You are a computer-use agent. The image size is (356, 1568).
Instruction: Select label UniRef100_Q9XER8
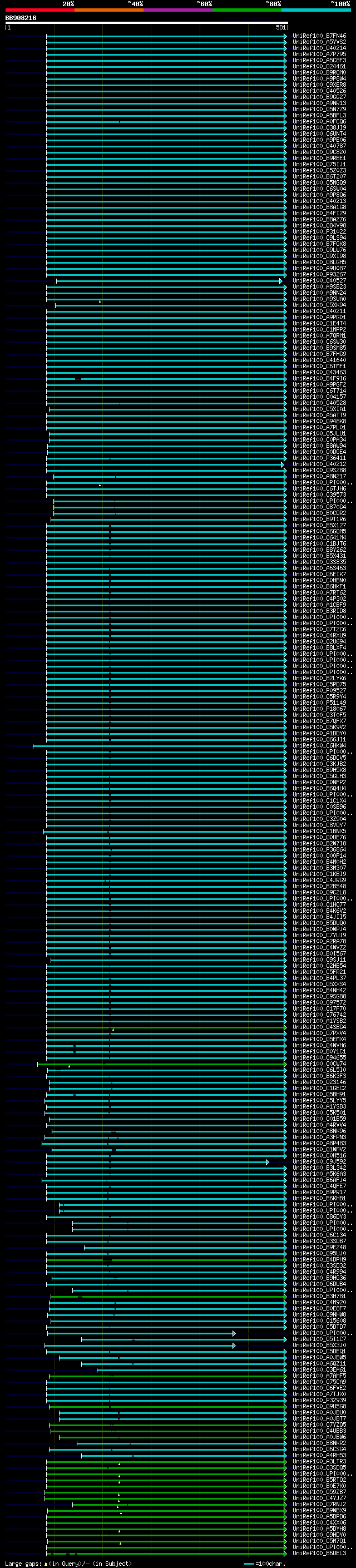click(x=319, y=85)
